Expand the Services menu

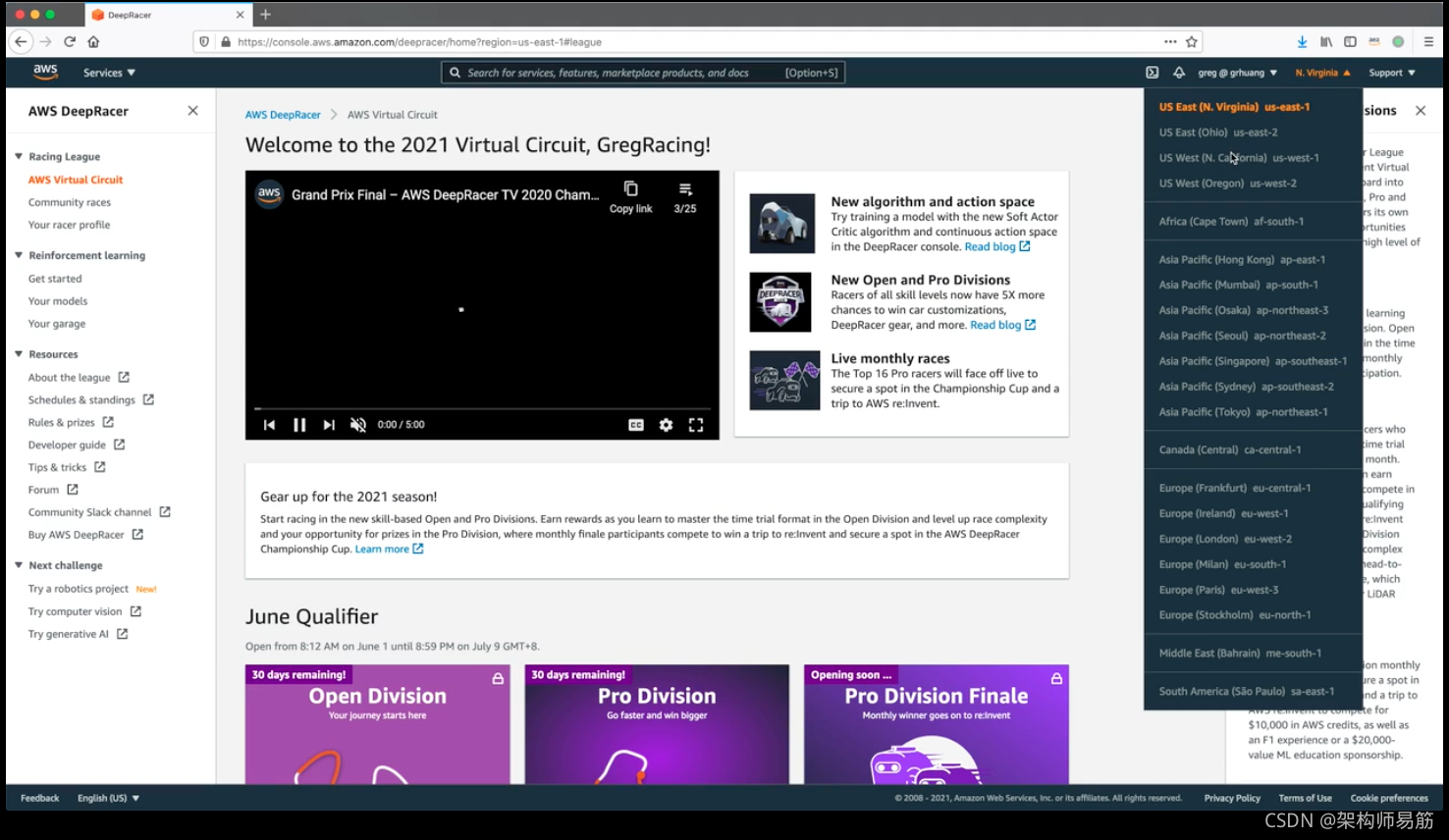click(x=109, y=73)
